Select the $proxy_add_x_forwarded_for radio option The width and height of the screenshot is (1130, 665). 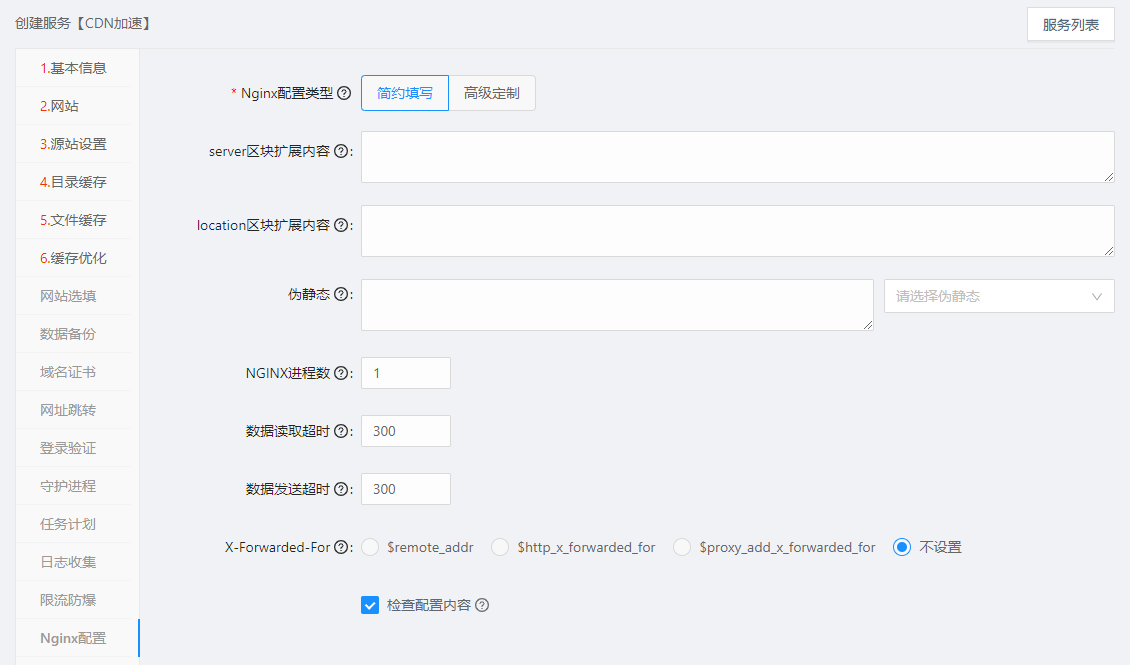682,547
